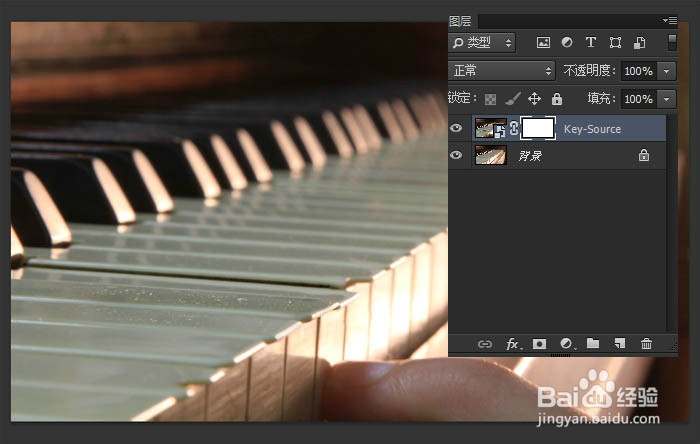Click the 不透明度 100% value field
Image resolution: width=700 pixels, height=444 pixels.
pyautogui.click(x=638, y=71)
